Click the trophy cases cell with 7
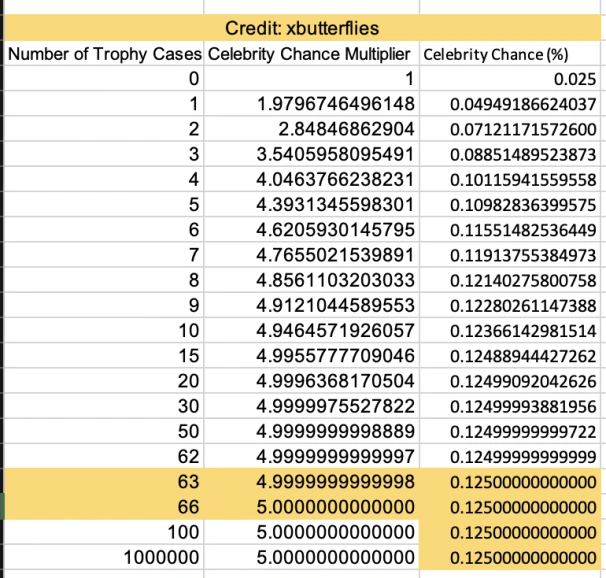Viewport: 606px width, 578px height. (x=104, y=255)
